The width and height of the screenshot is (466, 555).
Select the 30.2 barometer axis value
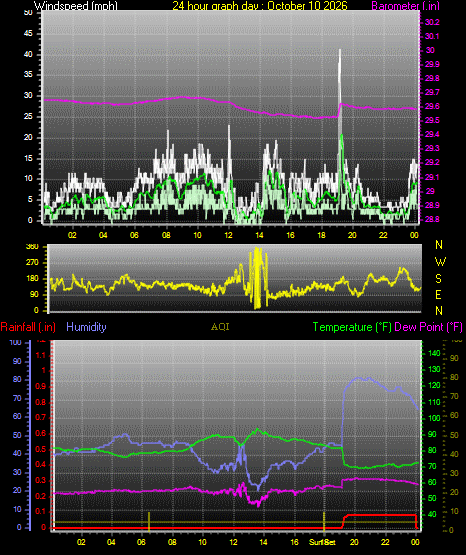[x=432, y=22]
